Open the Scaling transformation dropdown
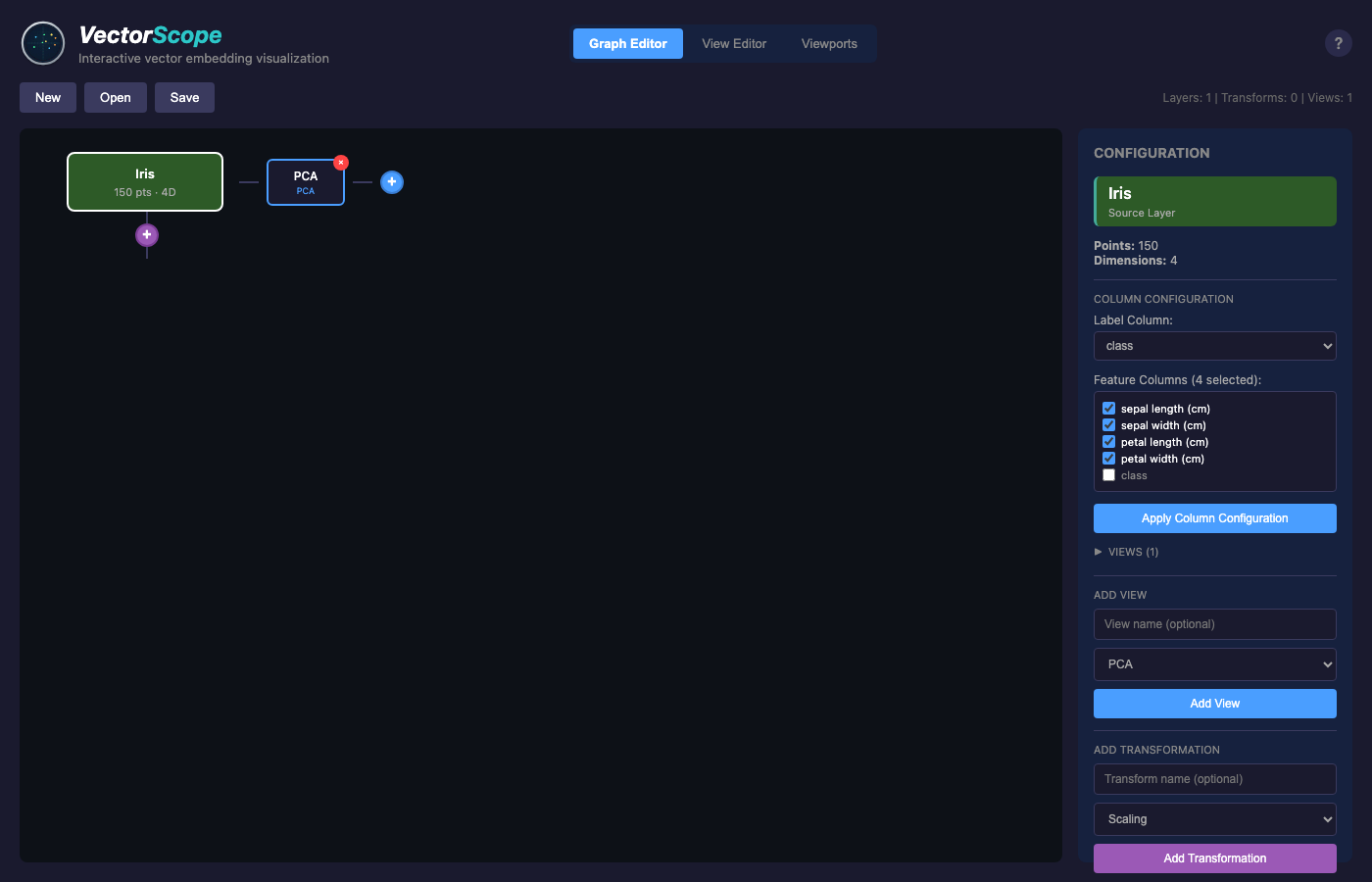 (x=1214, y=819)
